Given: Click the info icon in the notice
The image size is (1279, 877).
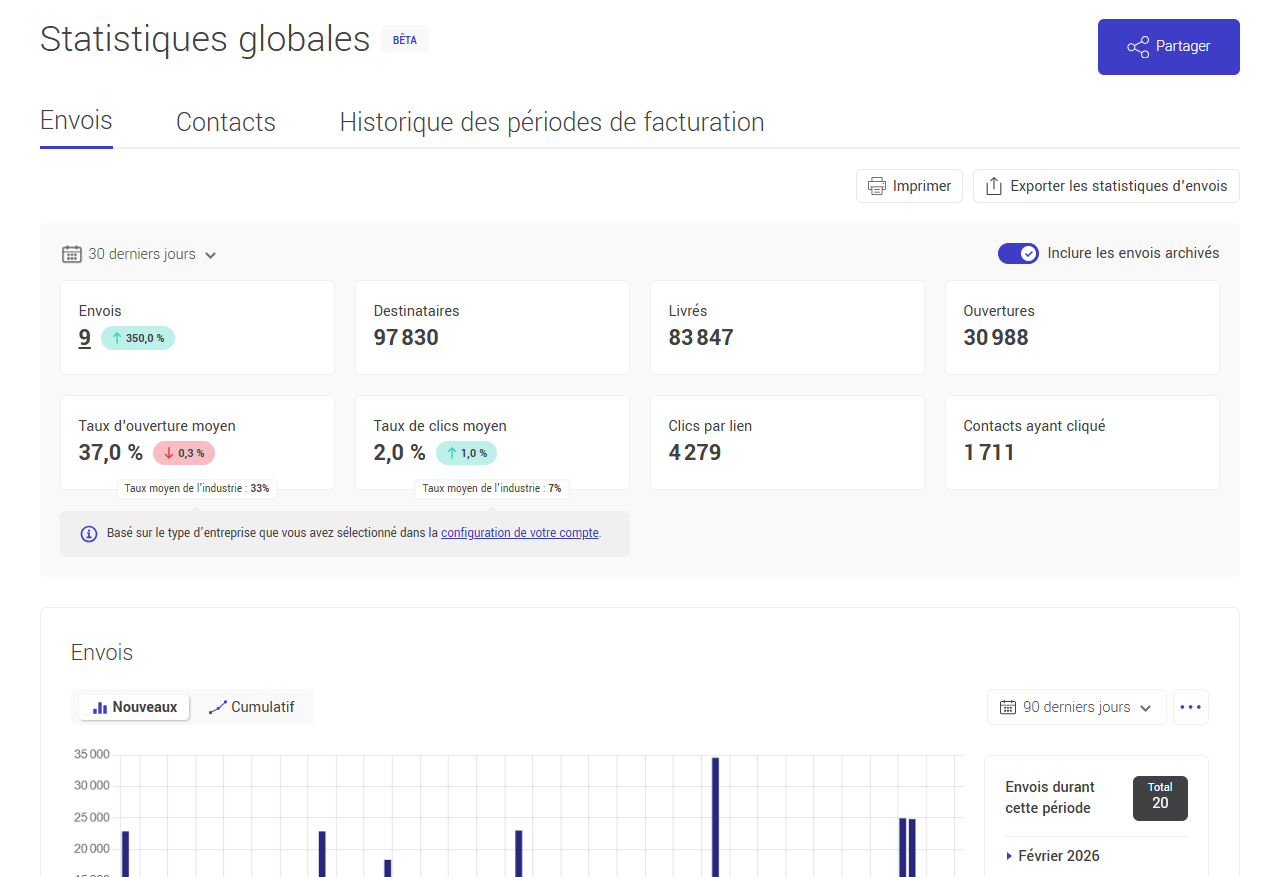Looking at the screenshot, I should click(x=89, y=534).
